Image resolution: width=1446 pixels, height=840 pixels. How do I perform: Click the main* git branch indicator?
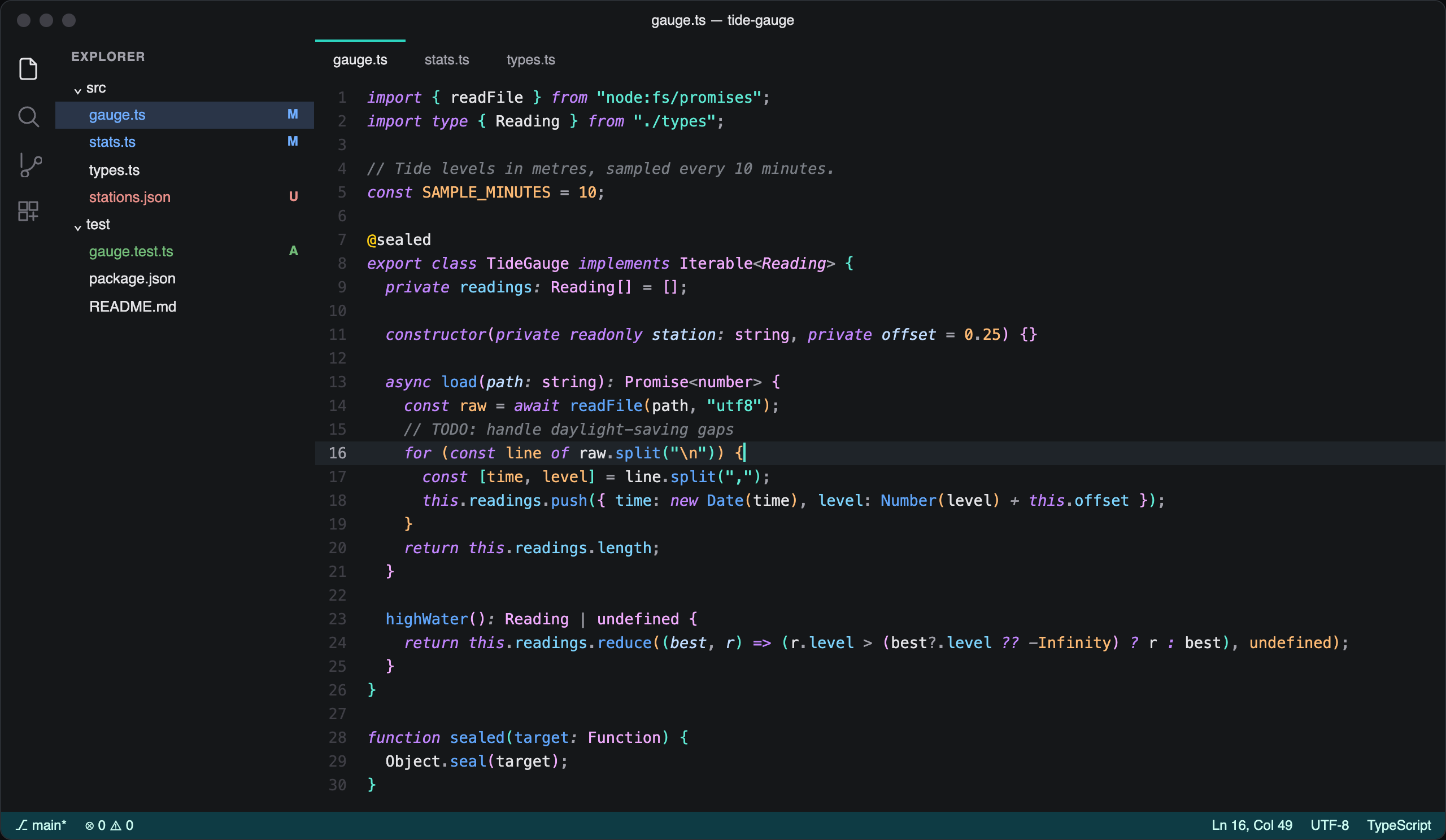pos(41,825)
